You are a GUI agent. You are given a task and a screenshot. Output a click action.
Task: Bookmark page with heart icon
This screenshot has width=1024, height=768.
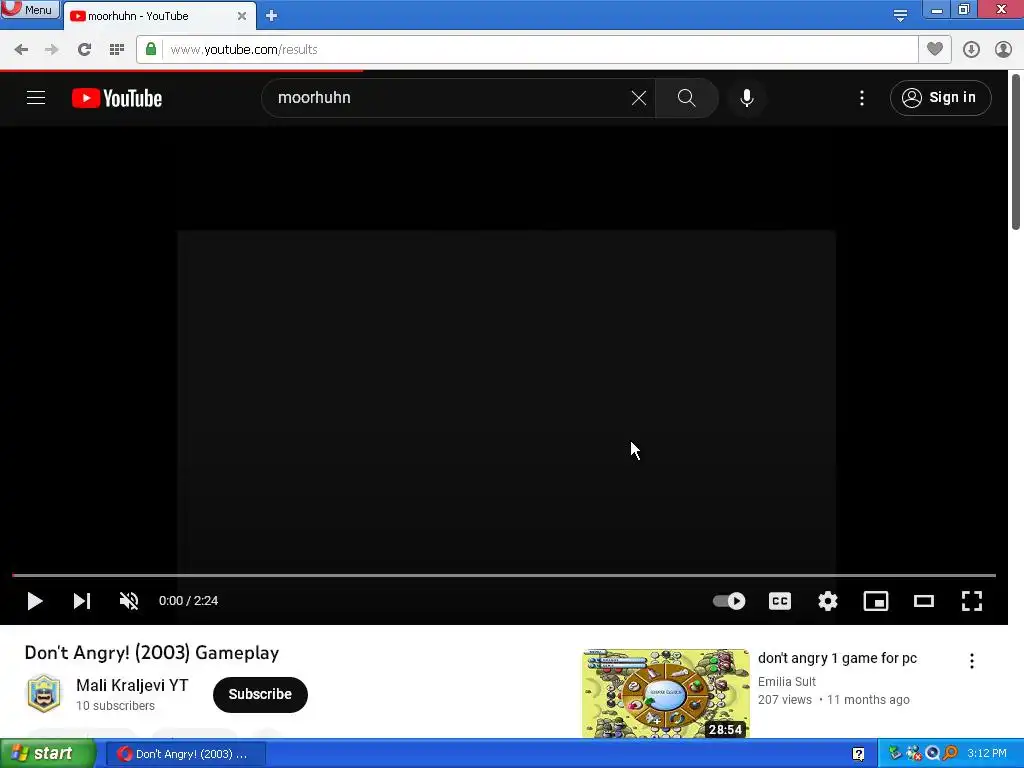(935, 49)
